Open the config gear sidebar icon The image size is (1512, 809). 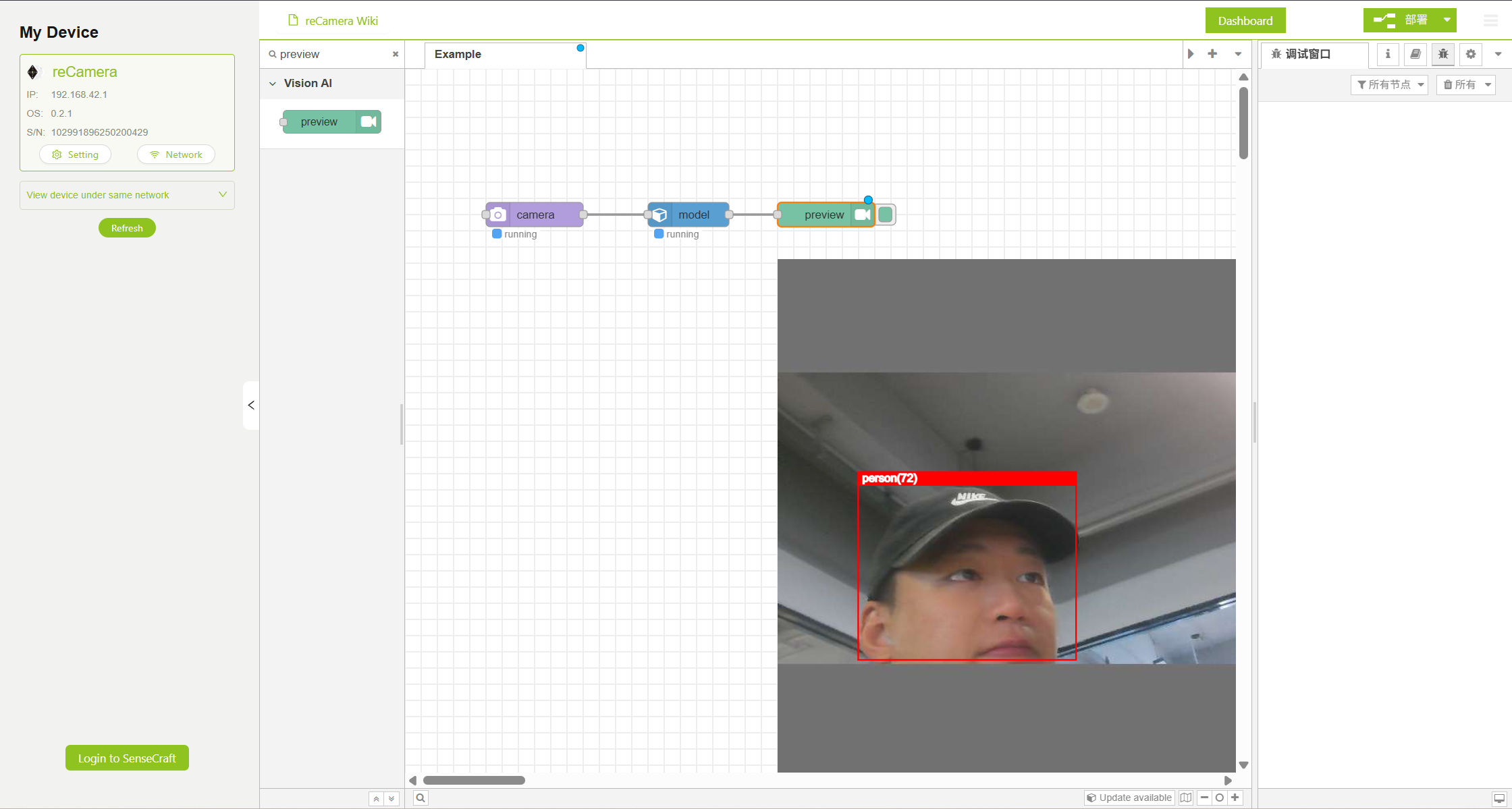click(x=1471, y=54)
